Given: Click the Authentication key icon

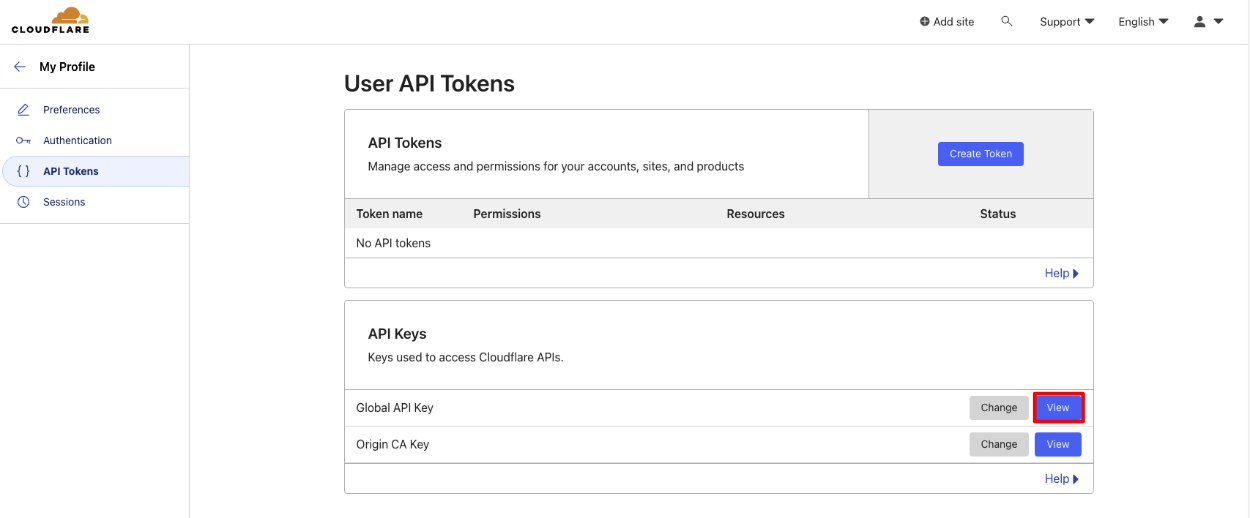Looking at the screenshot, I should coord(24,141).
